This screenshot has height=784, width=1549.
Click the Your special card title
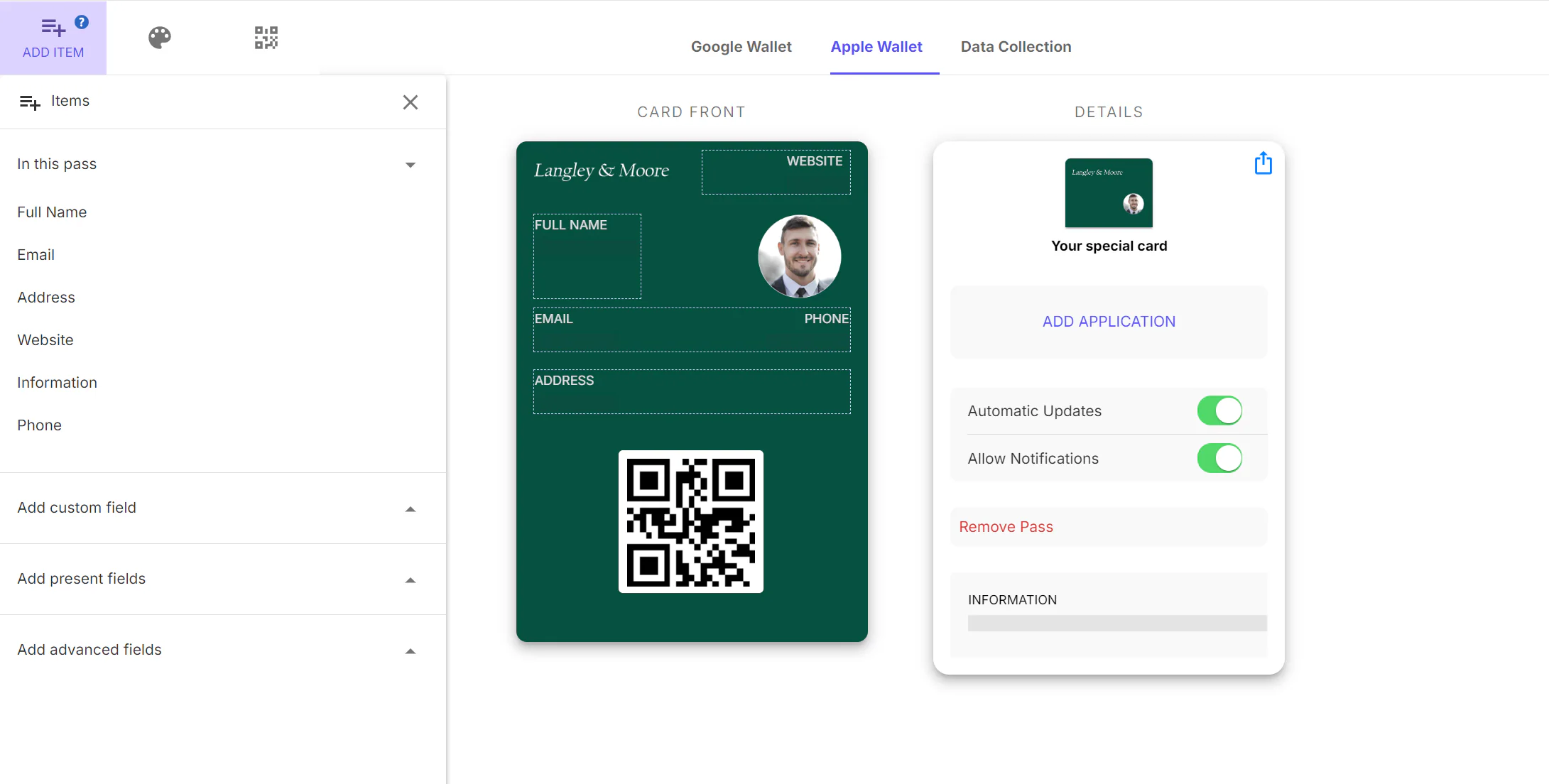point(1109,246)
